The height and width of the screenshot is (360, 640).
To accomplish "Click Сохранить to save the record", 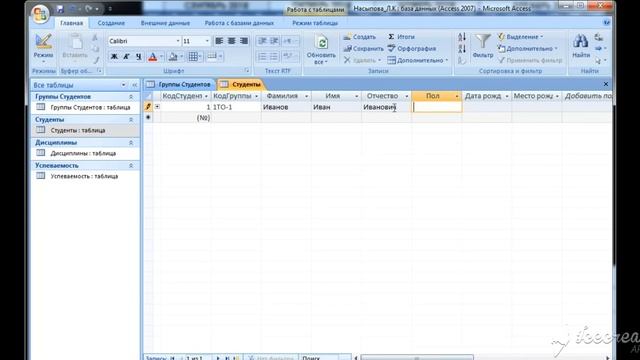I will (x=363, y=49).
